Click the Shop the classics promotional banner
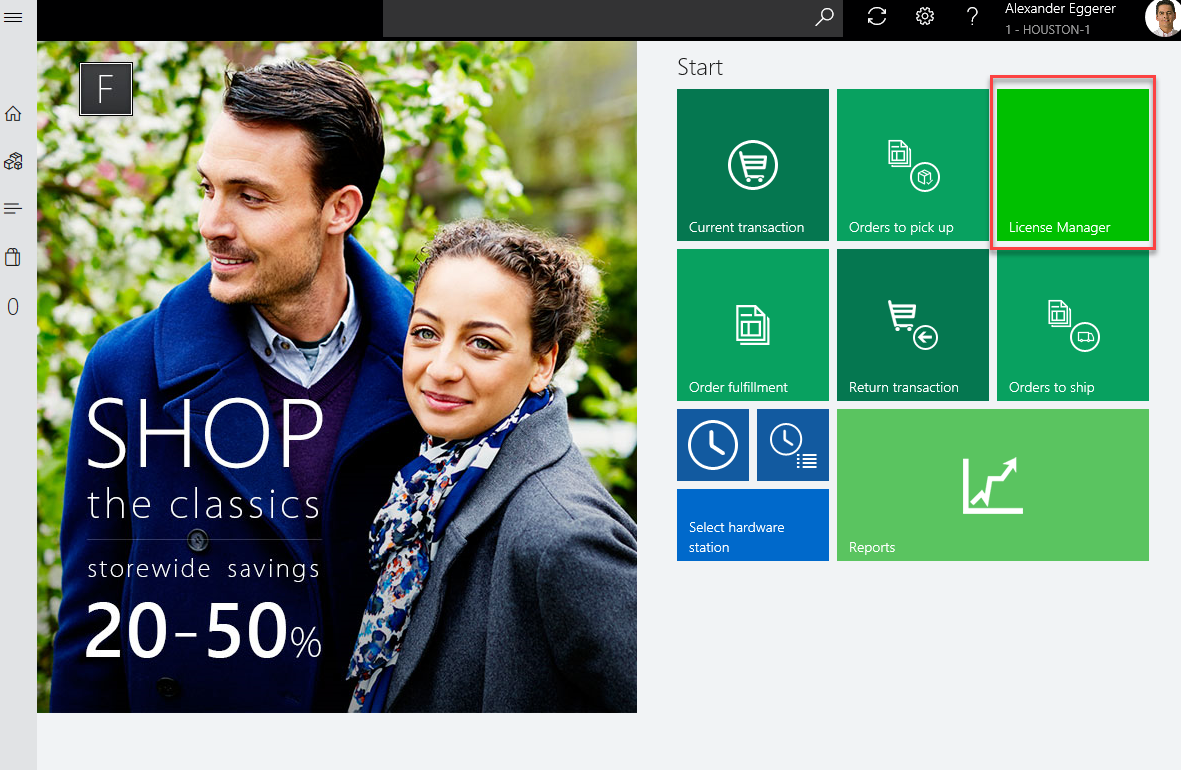Screen dimensions: 1181x770 tap(337, 377)
